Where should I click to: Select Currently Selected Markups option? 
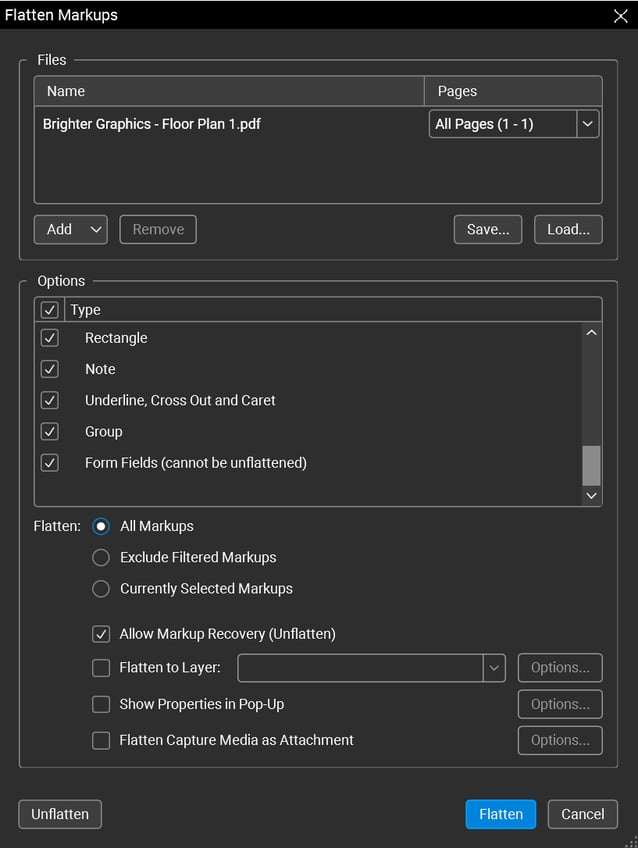point(100,589)
